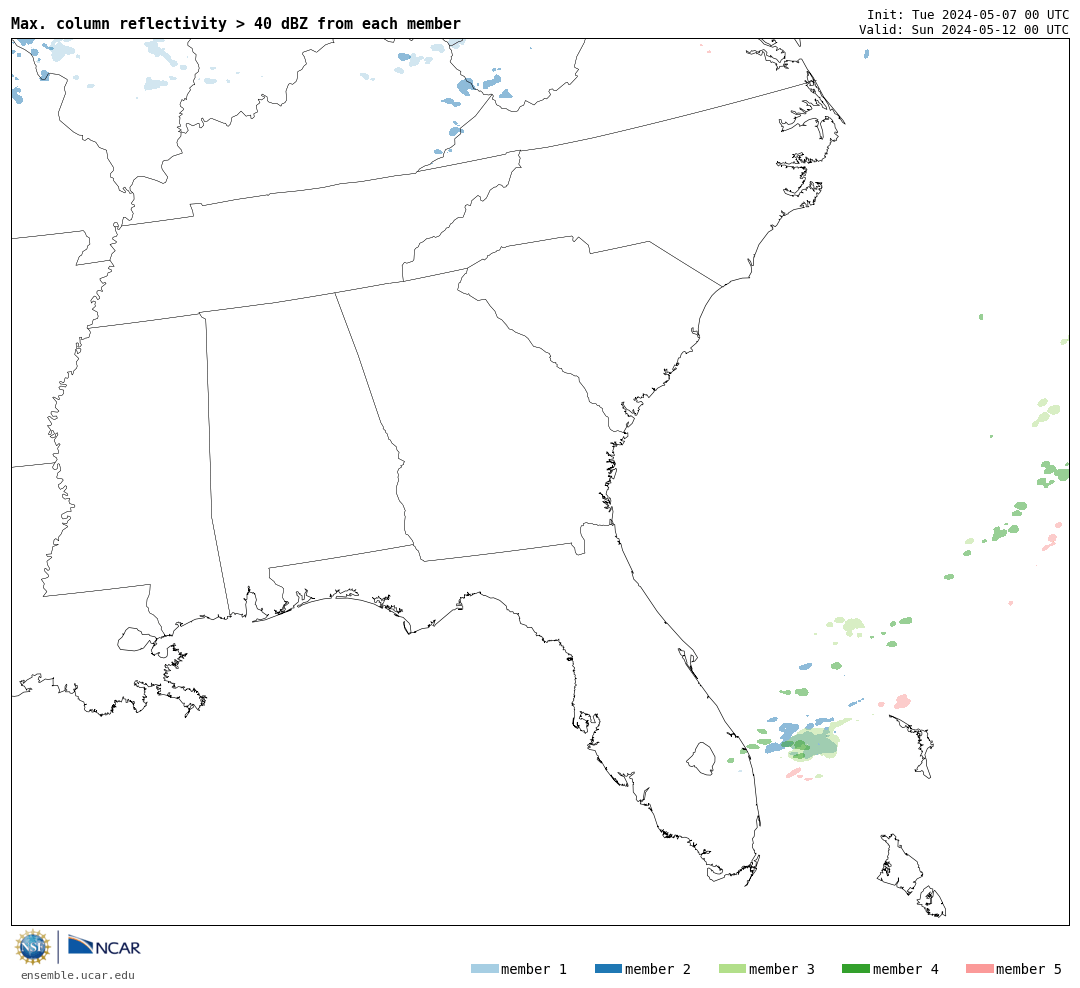This screenshot has height=988, width=1080.
Task: Select the 'member 5' legend label
Action: (1029, 969)
